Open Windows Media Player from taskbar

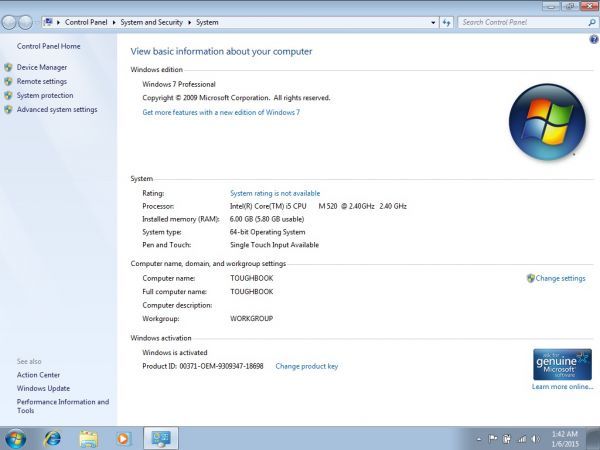coord(123,438)
